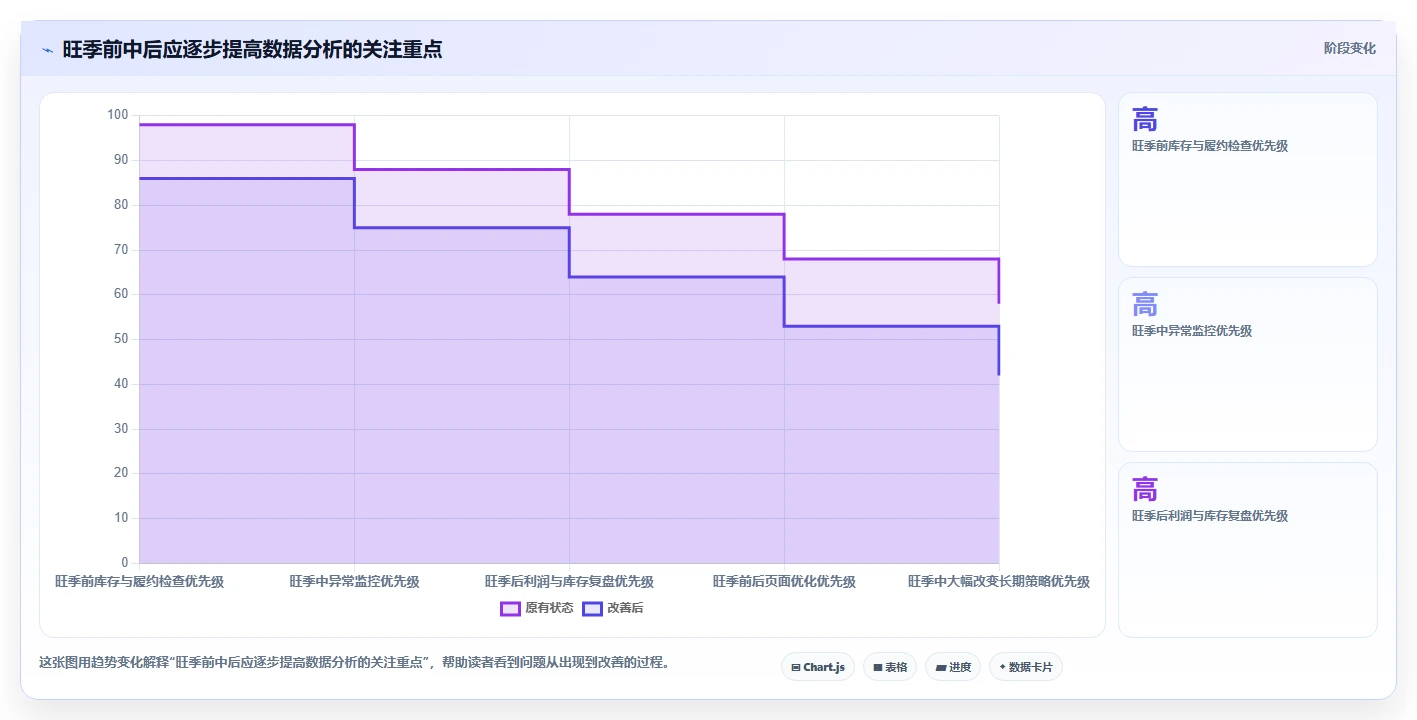Select the 进度 tag
This screenshot has width=1417, height=720.
click(x=953, y=667)
